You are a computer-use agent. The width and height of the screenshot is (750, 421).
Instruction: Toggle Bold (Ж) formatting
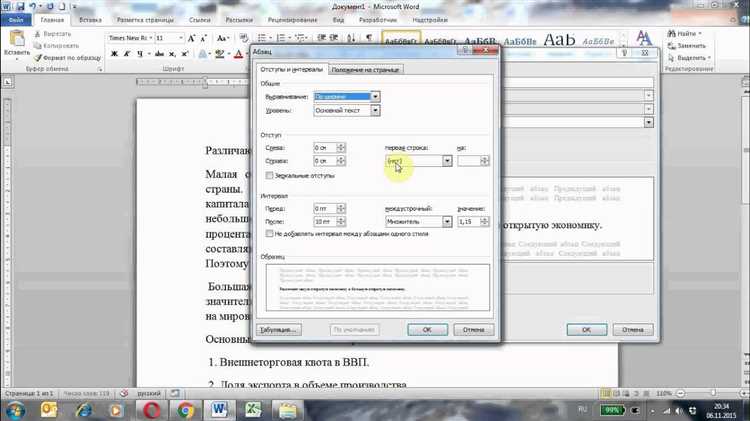coord(114,54)
